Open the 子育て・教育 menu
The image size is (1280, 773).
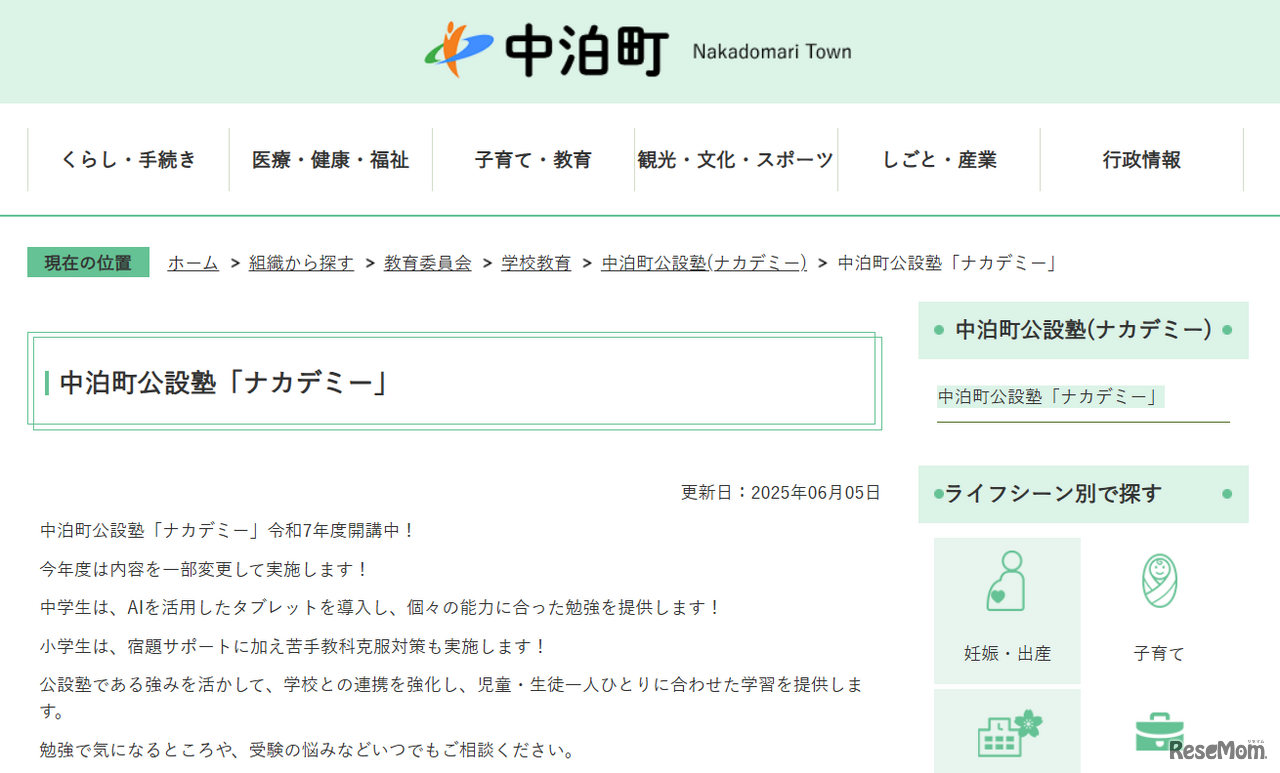(533, 160)
